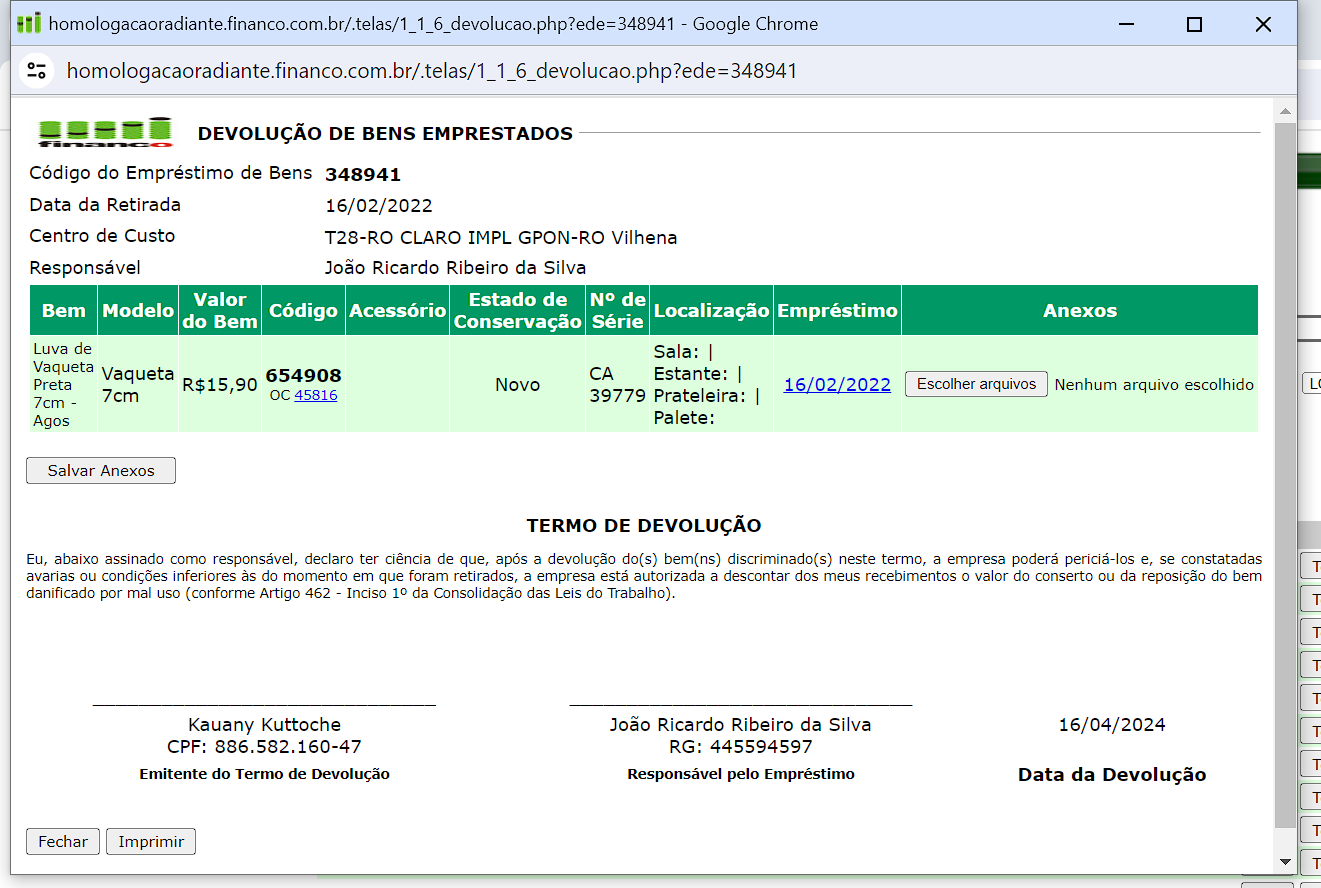Click the Escolher arquivos button
This screenshot has width=1321, height=888.
click(x=976, y=384)
